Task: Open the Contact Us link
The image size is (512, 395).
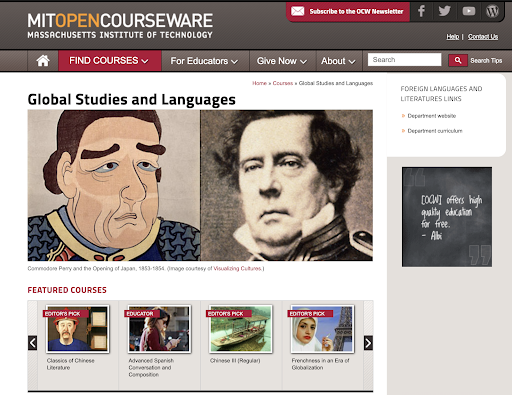Action: tap(483, 37)
